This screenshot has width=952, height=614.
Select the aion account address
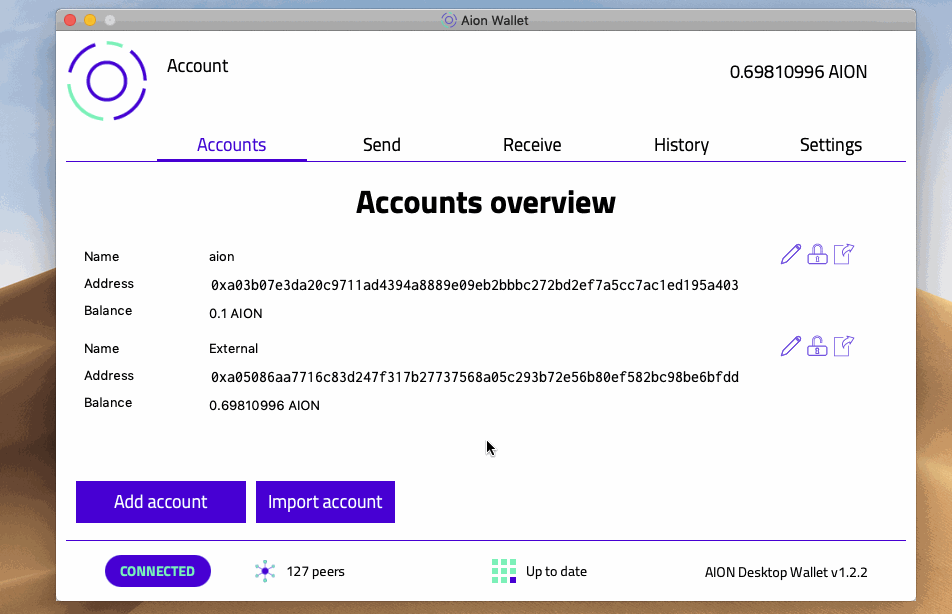[475, 285]
